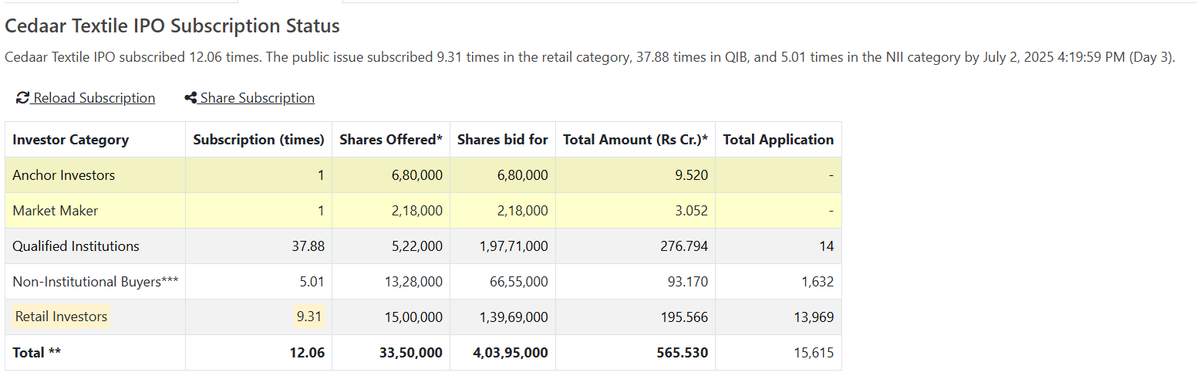Click the 13,28,000 shares offered cell
Image resolution: width=1200 pixels, height=376 pixels.
[x=414, y=282]
